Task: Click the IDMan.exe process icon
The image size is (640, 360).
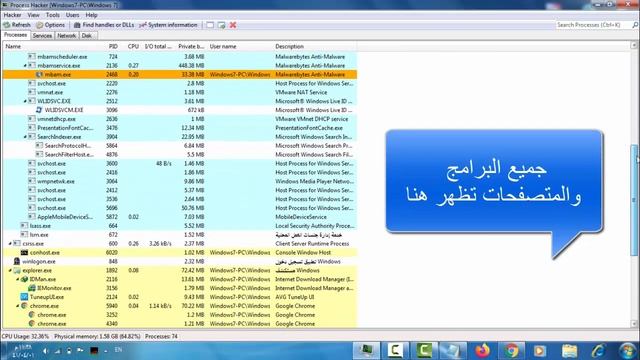Action: [x=24, y=279]
